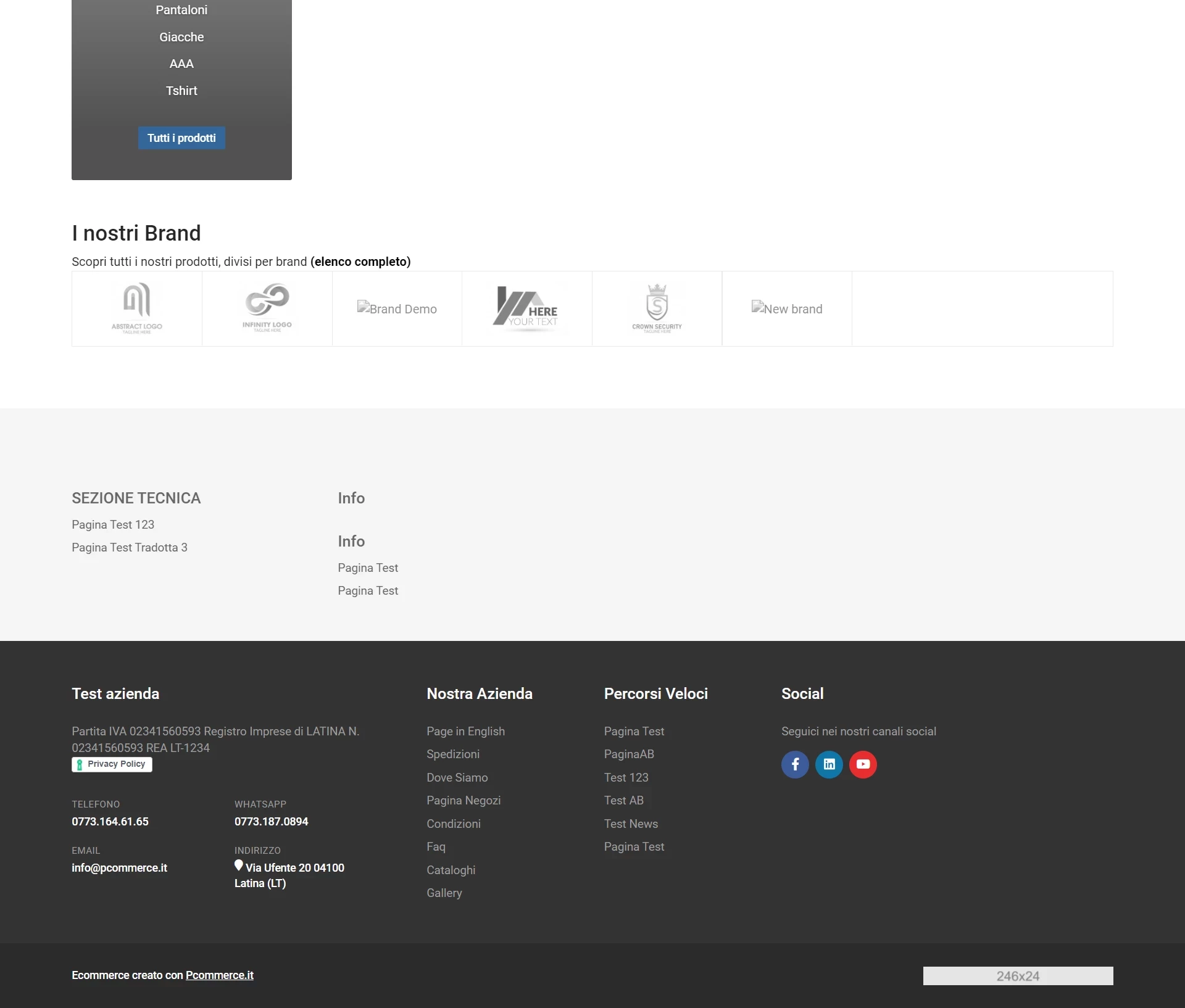The width and height of the screenshot is (1185, 1008).
Task: Select the Crown Security brand logo
Action: [657, 308]
